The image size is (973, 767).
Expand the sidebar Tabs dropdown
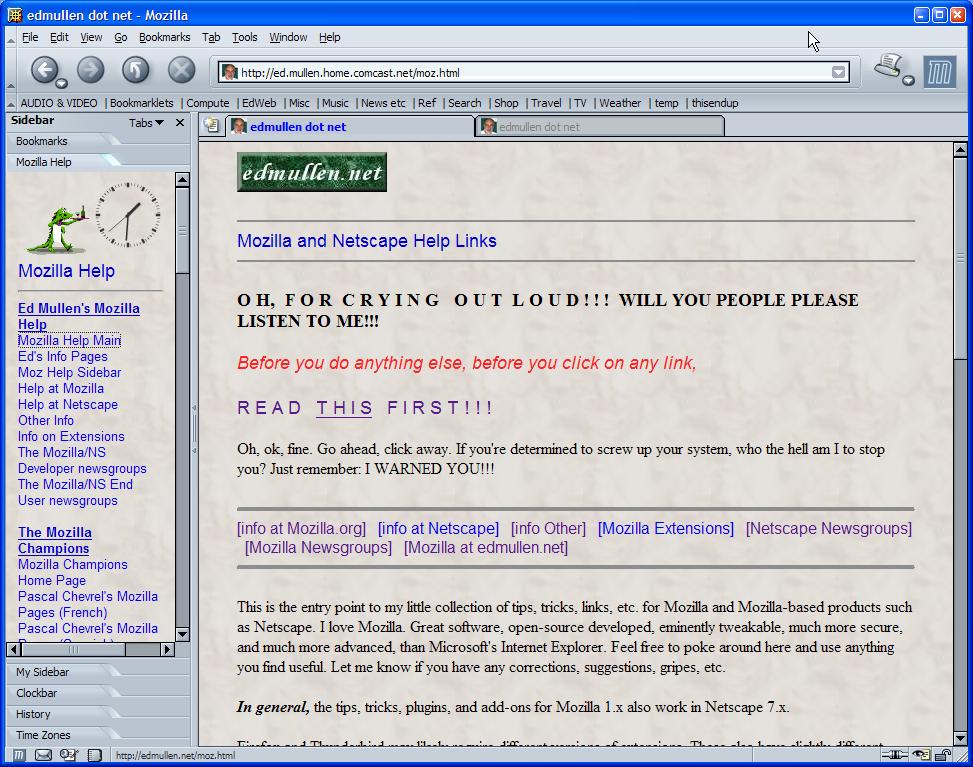pos(146,123)
